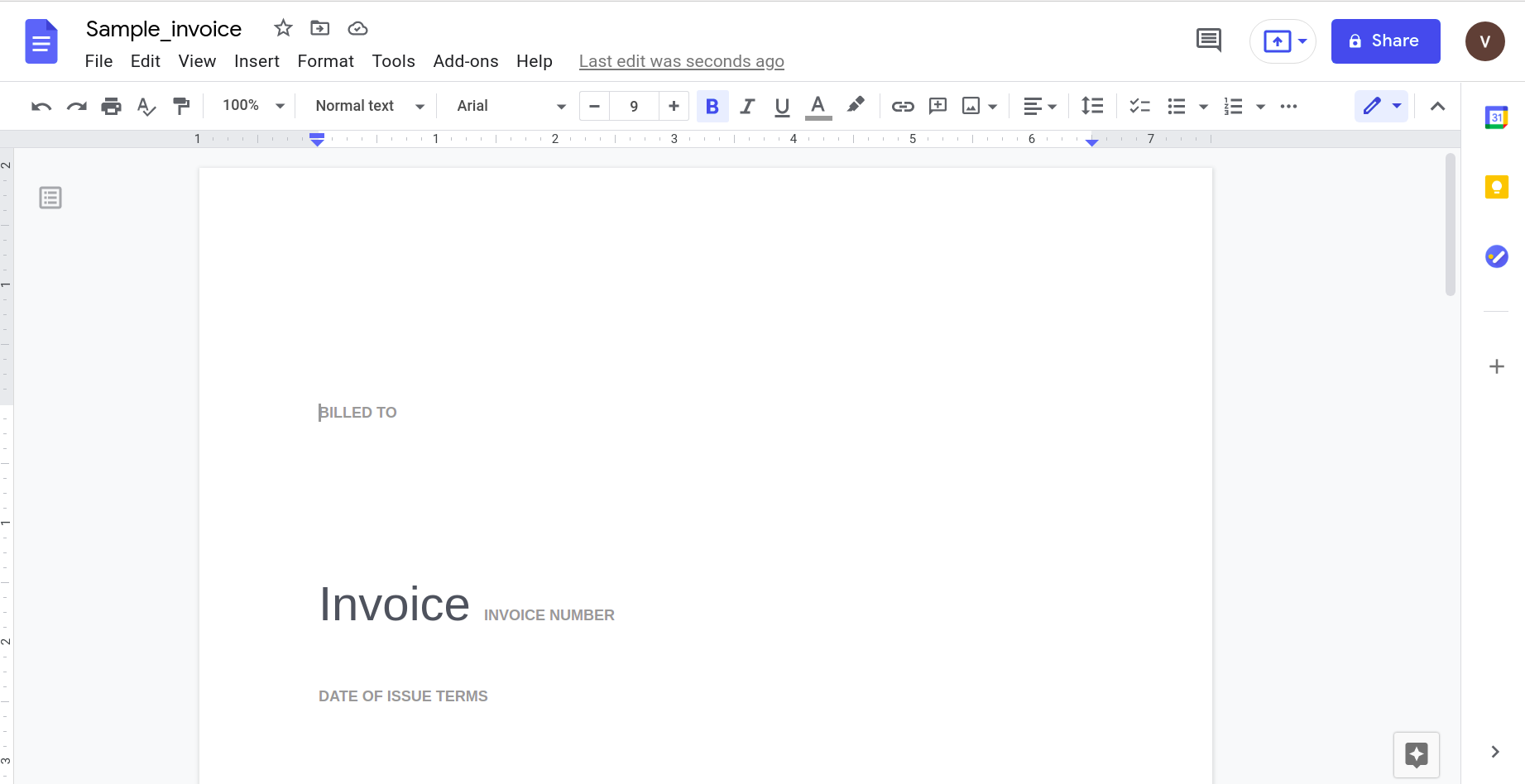Screen dimensions: 1525x784
Task: Insert a link
Action: click(x=903, y=106)
